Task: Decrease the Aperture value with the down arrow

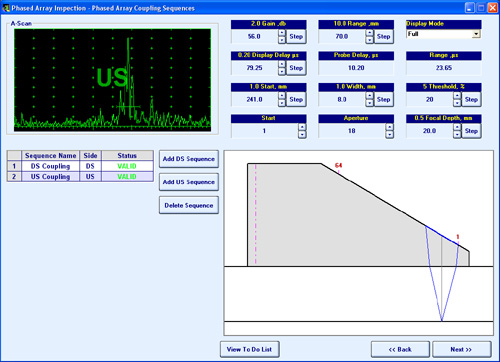Action: (390, 135)
